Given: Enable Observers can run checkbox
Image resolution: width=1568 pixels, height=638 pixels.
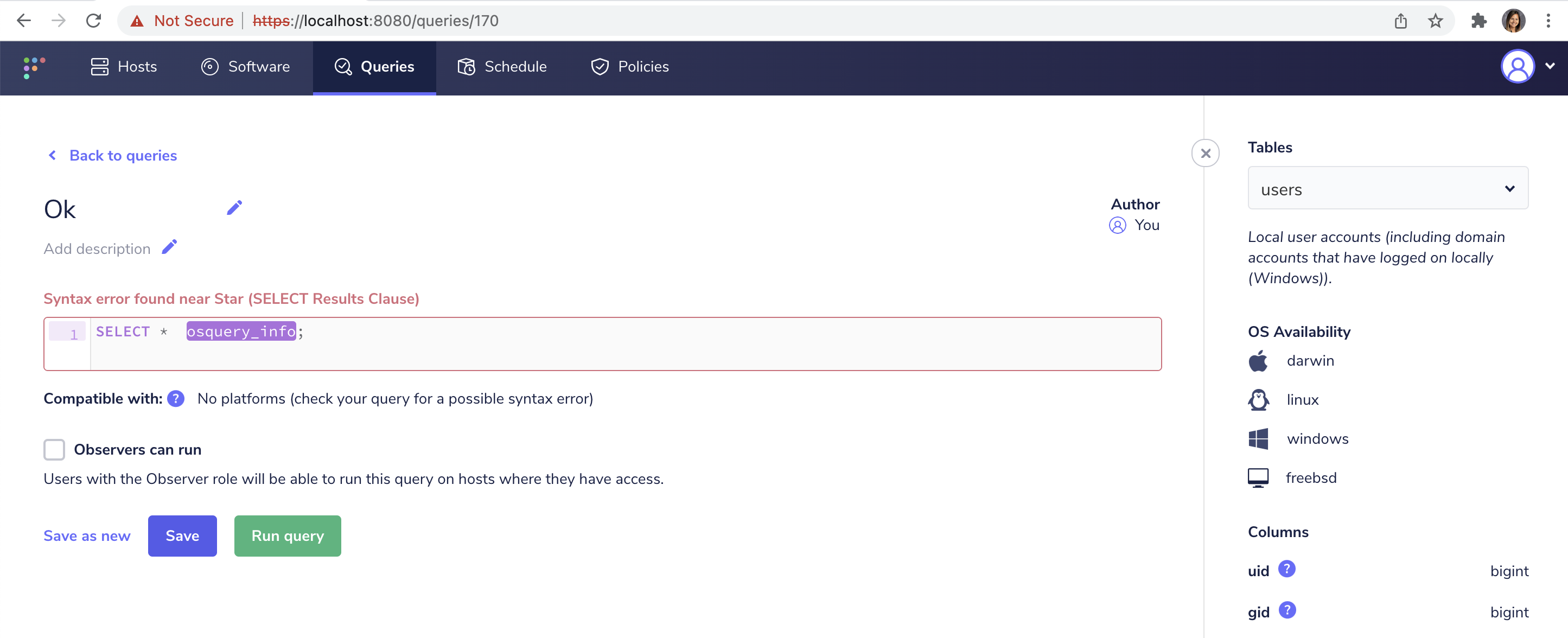Looking at the screenshot, I should coord(54,450).
